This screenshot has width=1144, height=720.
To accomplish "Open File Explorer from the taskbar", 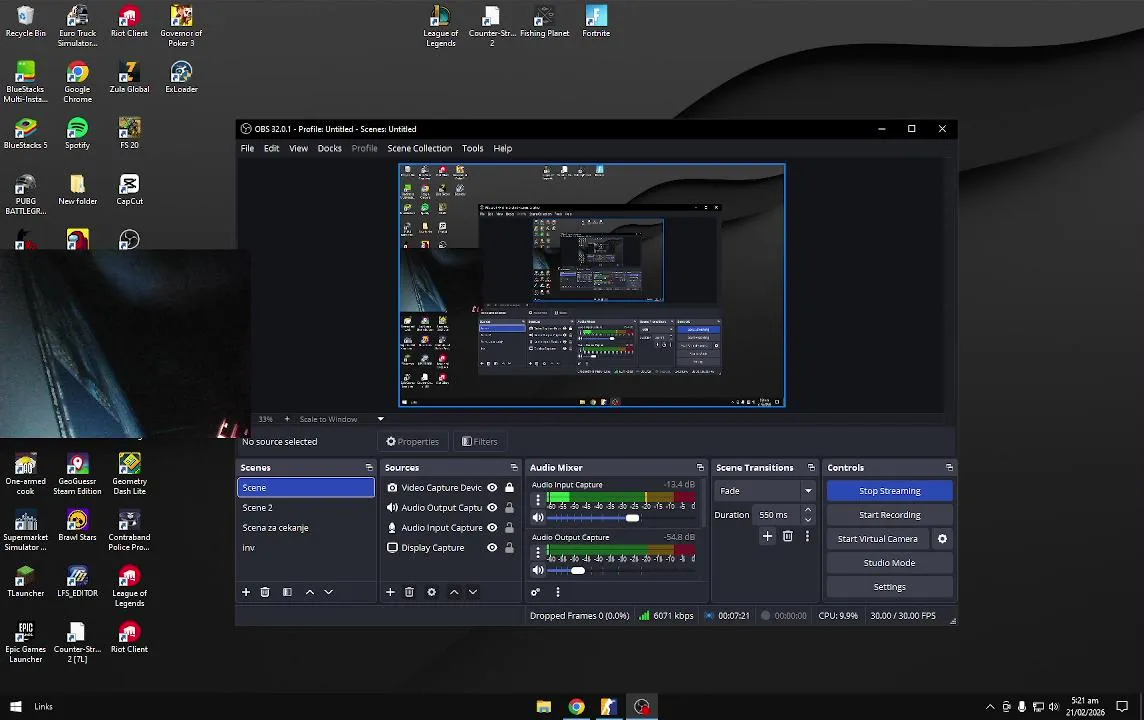I will [544, 706].
